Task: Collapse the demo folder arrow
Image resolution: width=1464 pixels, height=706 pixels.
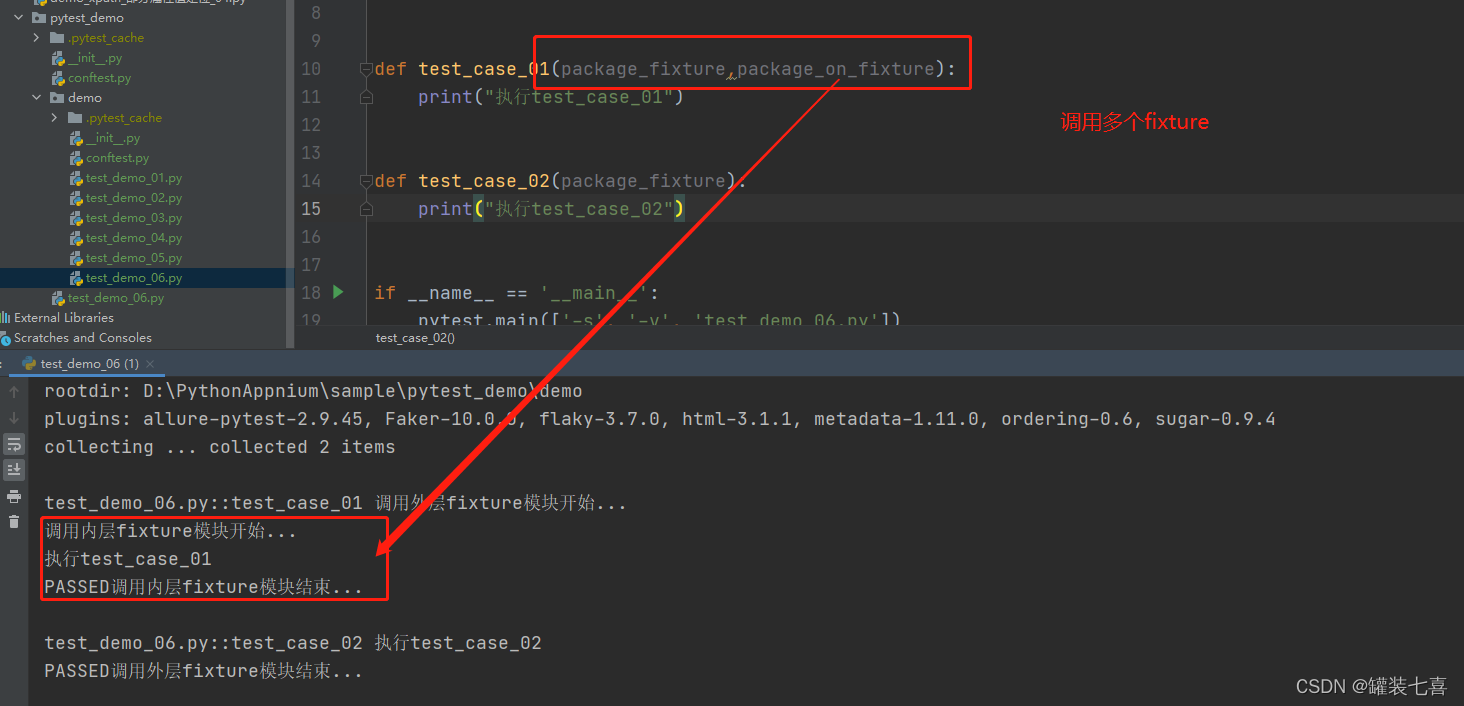Action: click(x=36, y=97)
